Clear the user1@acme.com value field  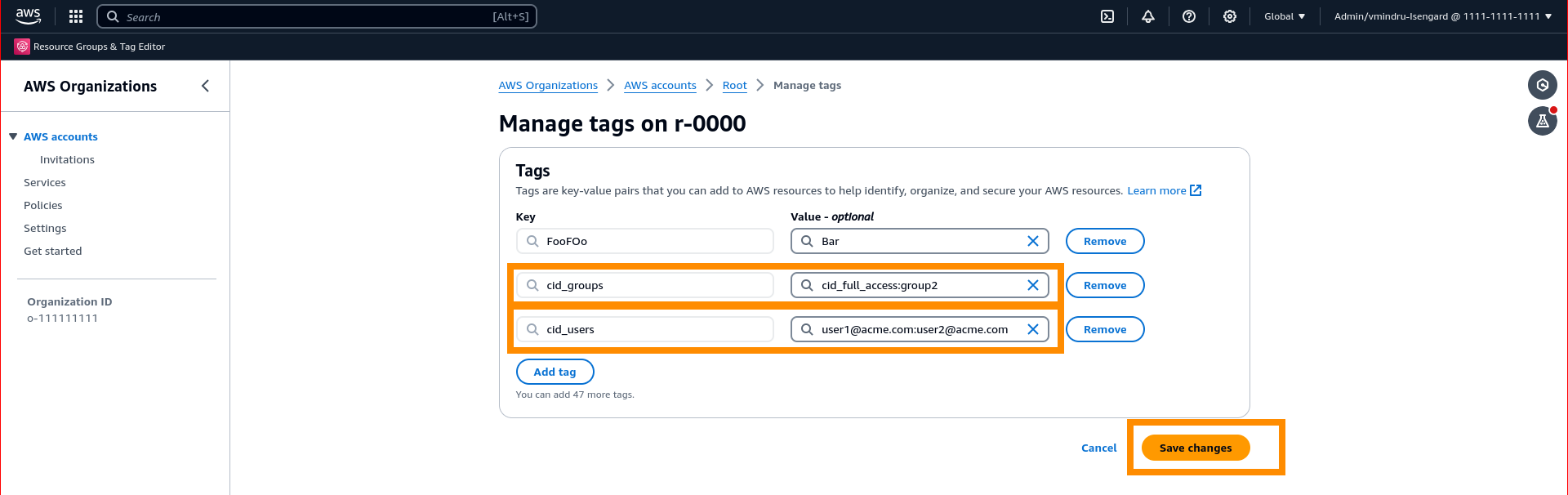[x=1033, y=329]
